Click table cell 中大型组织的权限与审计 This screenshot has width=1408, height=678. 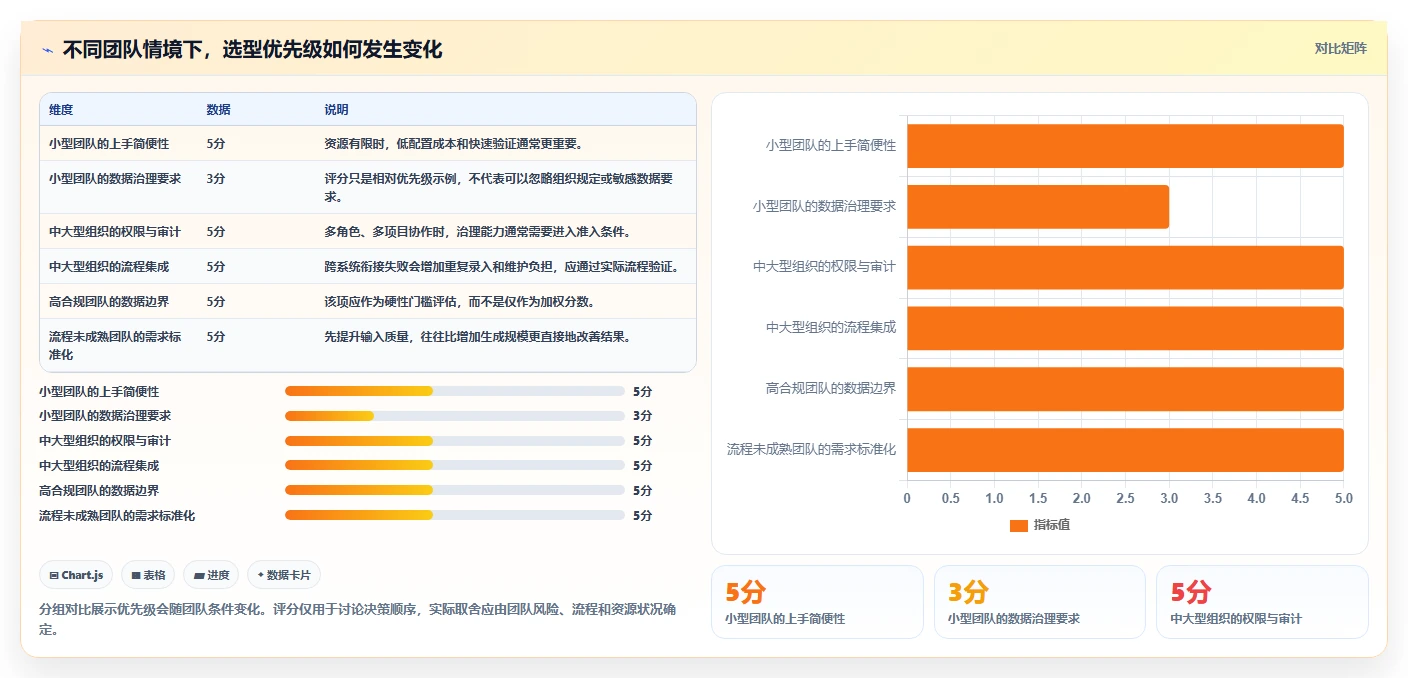(x=115, y=231)
